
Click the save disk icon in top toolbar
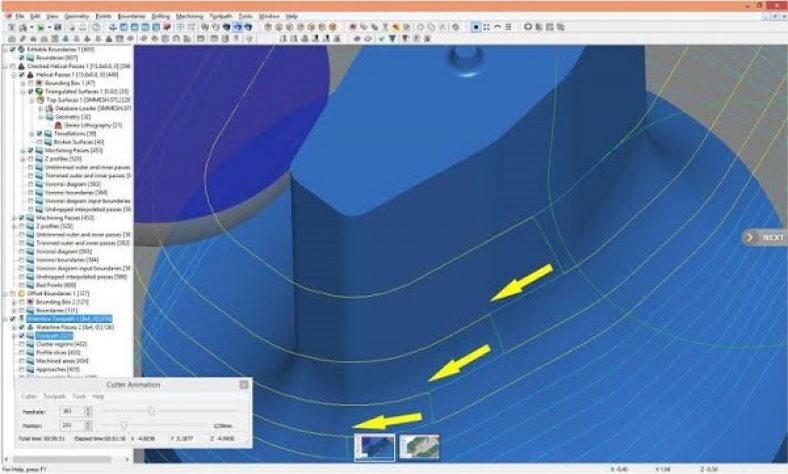tap(58, 27)
